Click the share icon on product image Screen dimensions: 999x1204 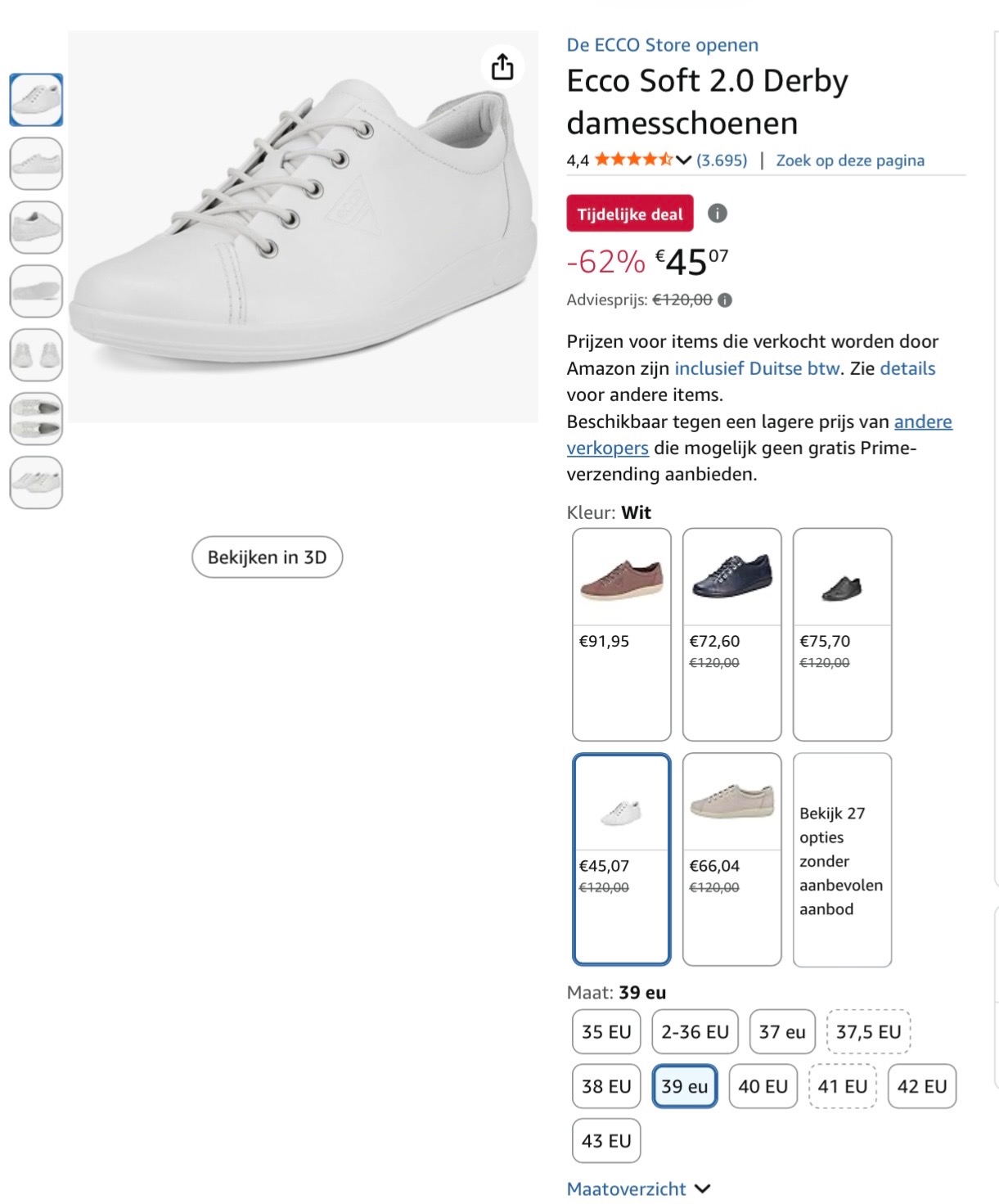coord(502,66)
